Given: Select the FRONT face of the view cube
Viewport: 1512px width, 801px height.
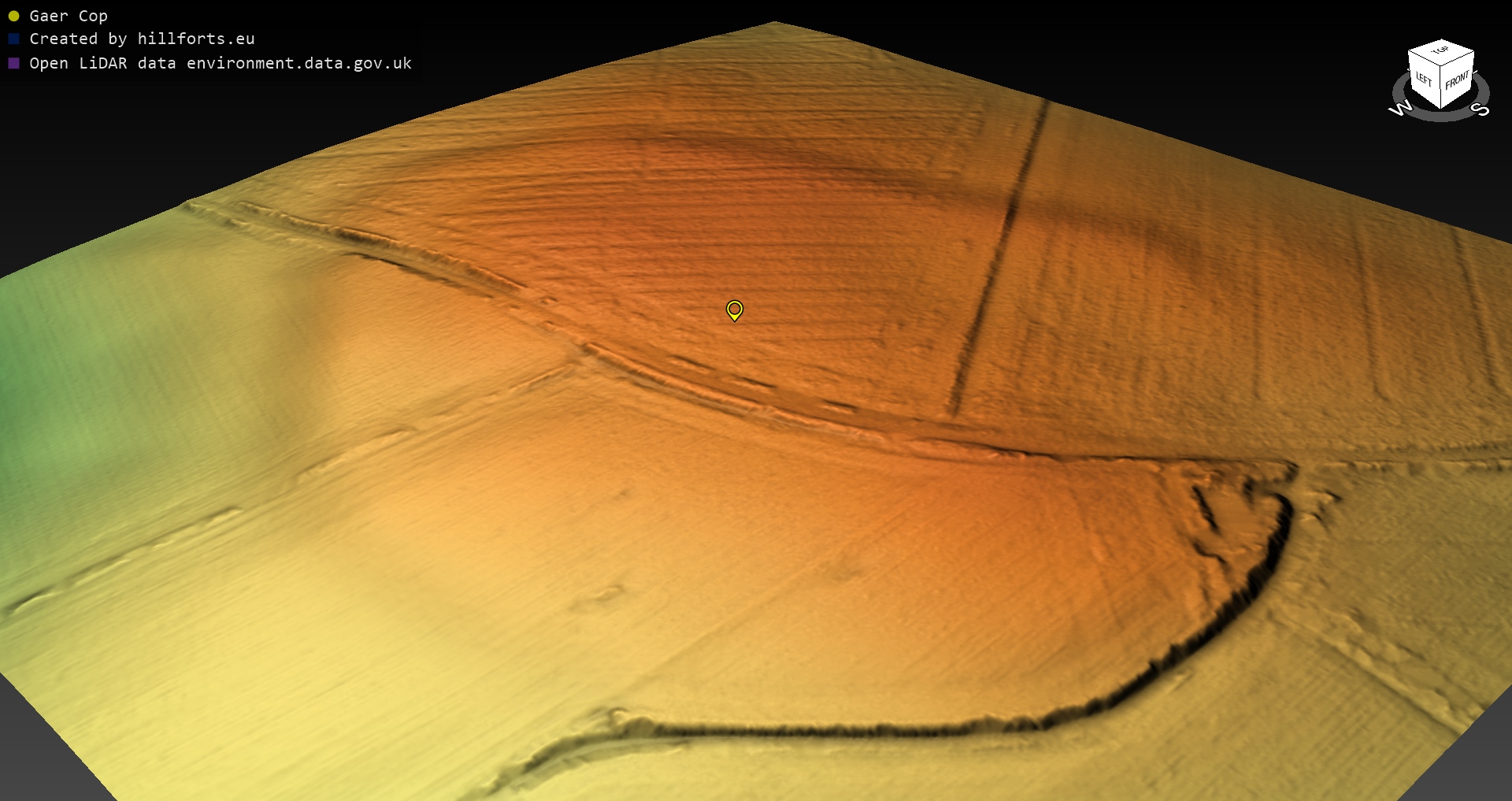Looking at the screenshot, I should point(1457,80).
